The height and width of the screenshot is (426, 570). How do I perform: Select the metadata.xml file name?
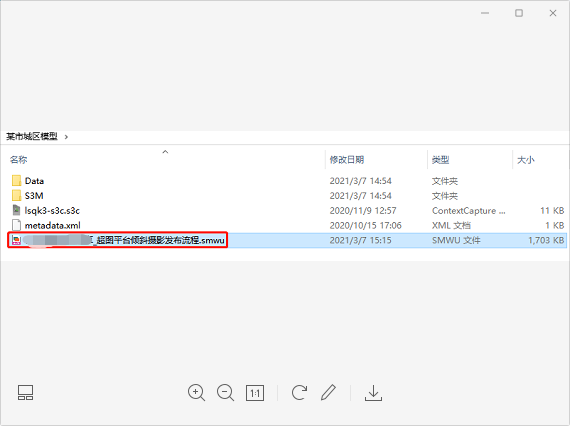pyautogui.click(x=52, y=225)
